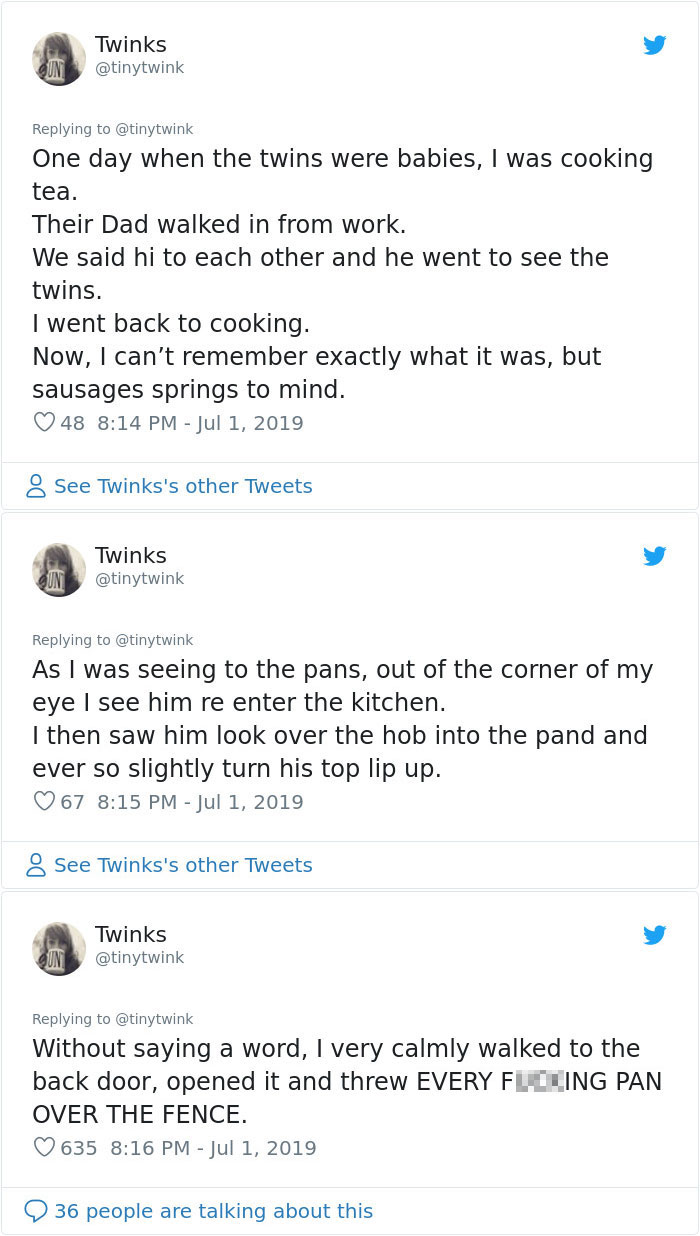
Task: Click the @tinytwink handle in the first tweet header
Action: 139,68
